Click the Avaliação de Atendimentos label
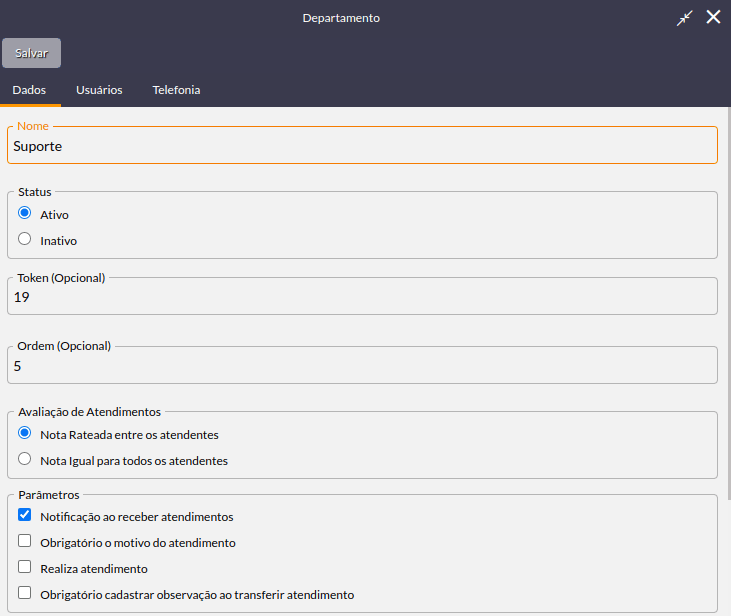 [x=90, y=412]
